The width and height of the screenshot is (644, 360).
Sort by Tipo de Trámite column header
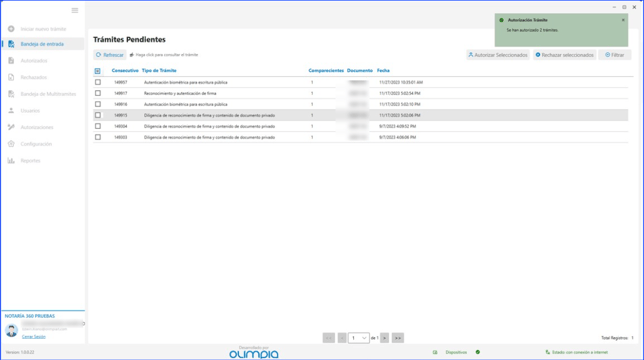[159, 71]
